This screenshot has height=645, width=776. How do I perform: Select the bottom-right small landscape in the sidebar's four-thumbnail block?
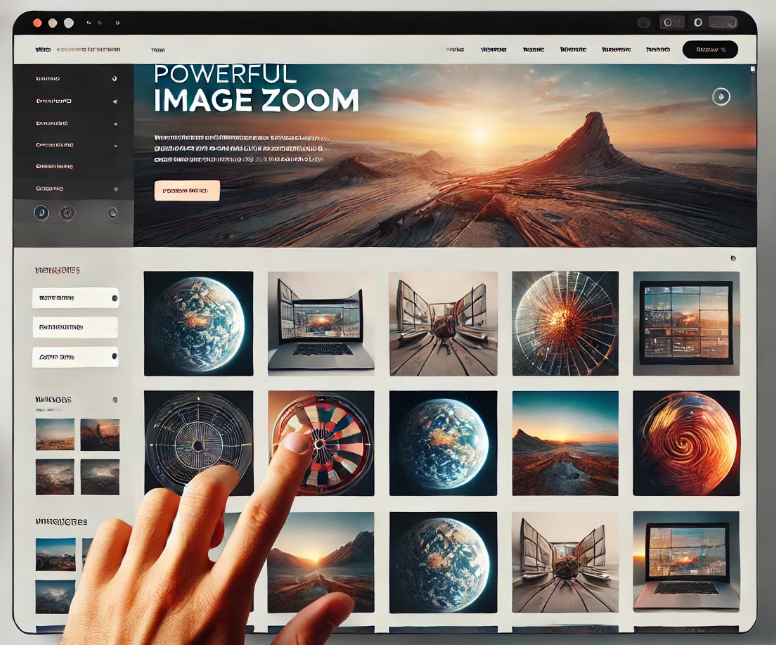coord(100,477)
